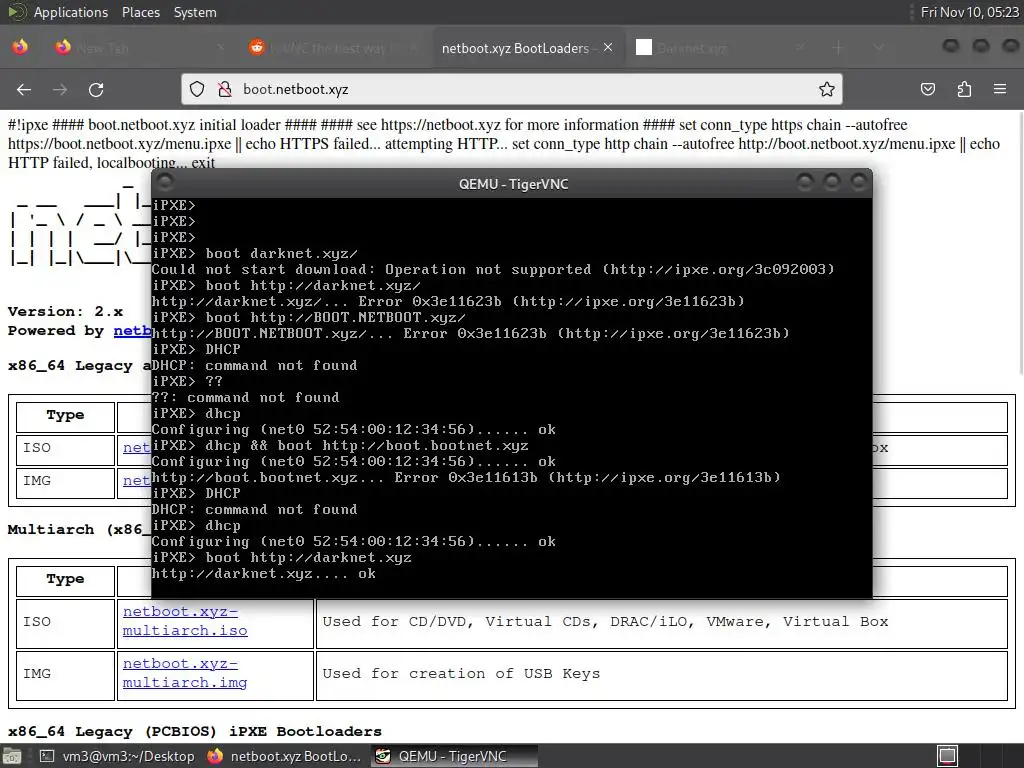
Task: Open a new tab with plus button
Action: coord(839,48)
